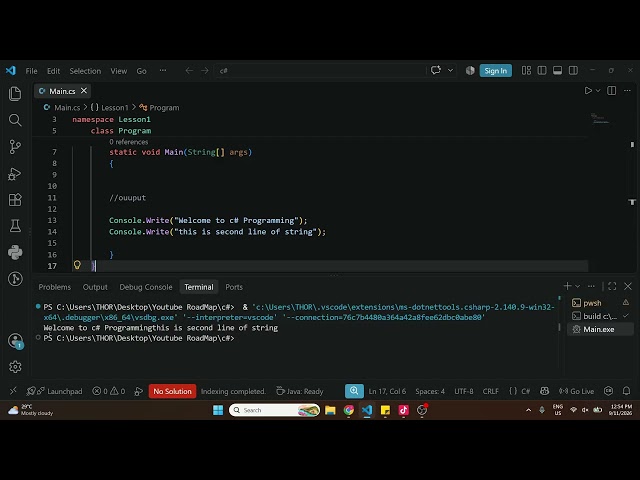This screenshot has width=640, height=480.
Task: Expand the new terminal profile dropdown
Action: tap(578, 287)
